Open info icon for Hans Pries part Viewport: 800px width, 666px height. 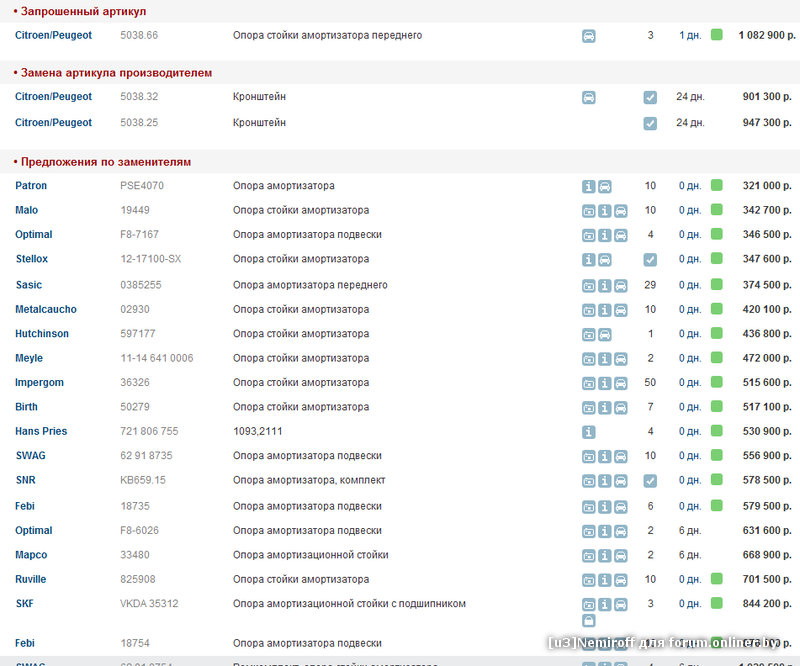[589, 432]
